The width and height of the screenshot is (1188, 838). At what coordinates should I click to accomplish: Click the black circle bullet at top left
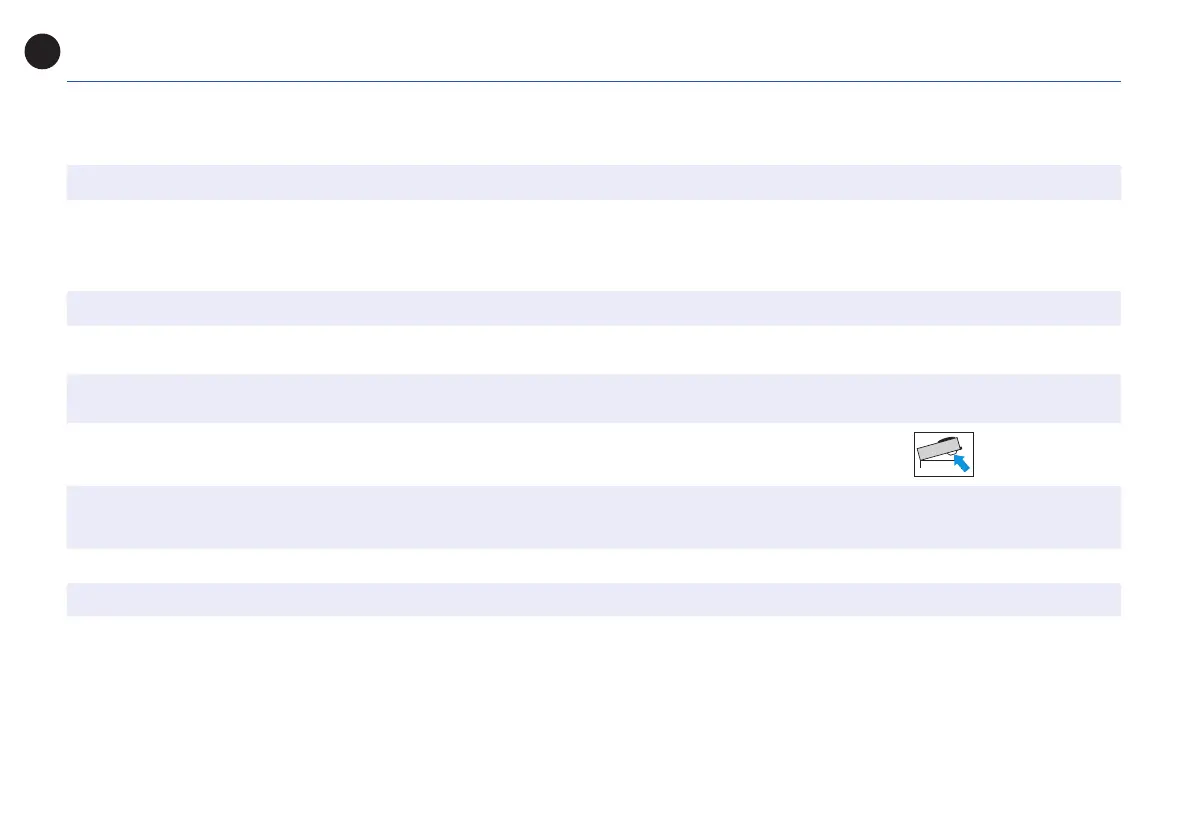pos(43,51)
